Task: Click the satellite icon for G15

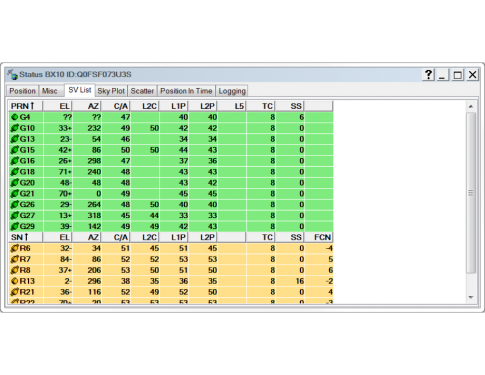Action: (15, 150)
